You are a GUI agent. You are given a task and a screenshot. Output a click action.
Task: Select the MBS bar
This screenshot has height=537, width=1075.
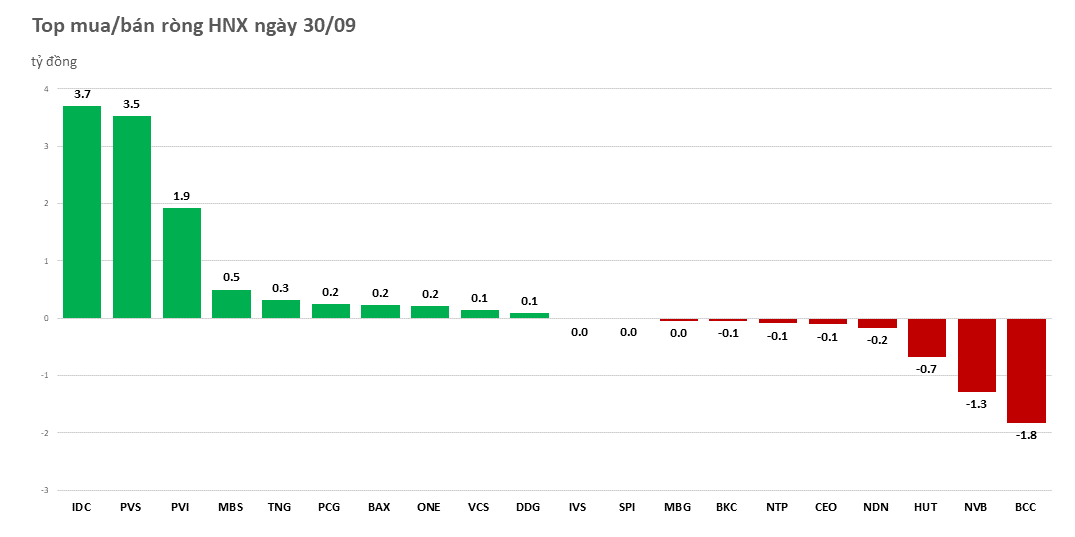231,304
